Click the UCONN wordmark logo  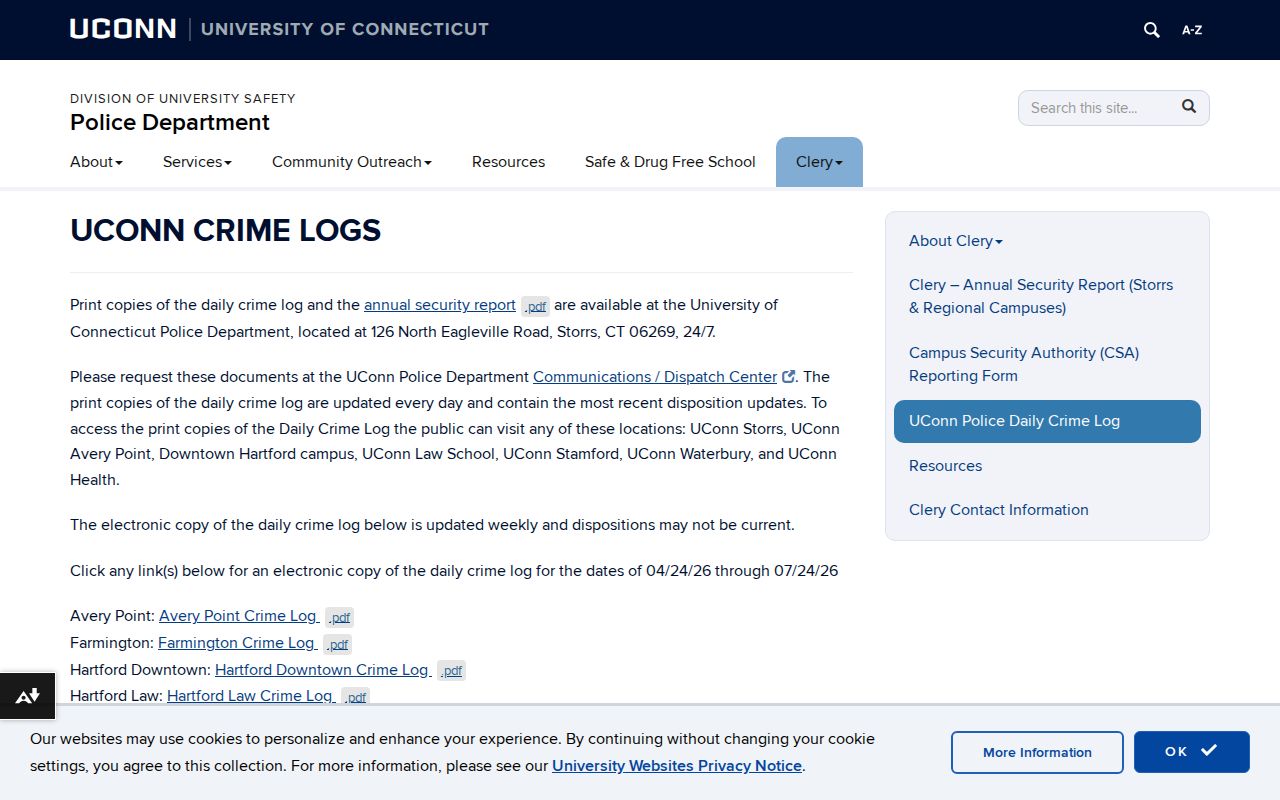click(x=123, y=29)
